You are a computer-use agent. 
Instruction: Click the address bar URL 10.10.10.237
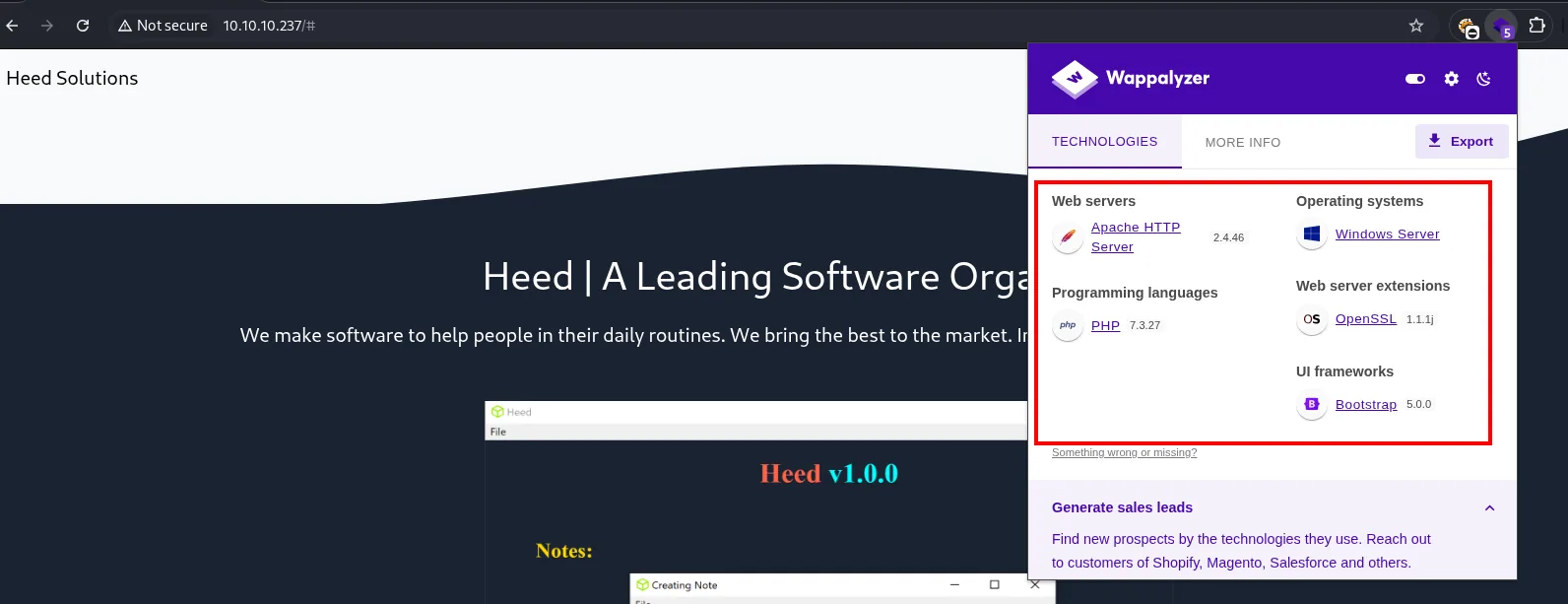269,26
